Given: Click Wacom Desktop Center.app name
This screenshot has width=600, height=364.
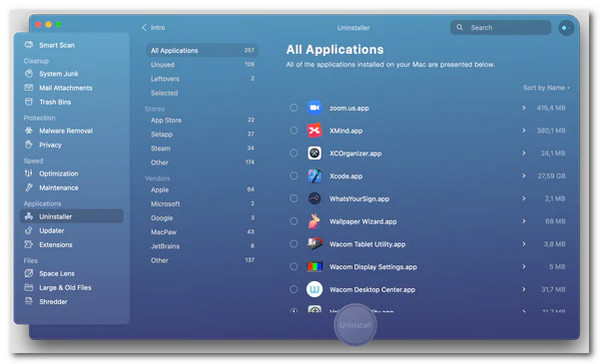Looking at the screenshot, I should [372, 289].
